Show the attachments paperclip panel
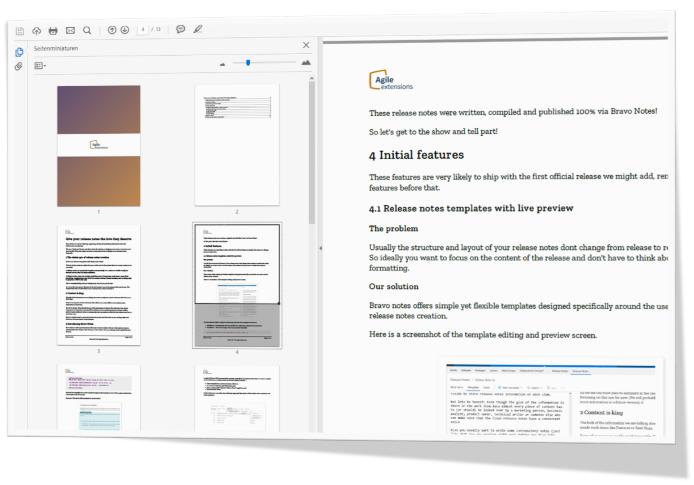This screenshot has height=485, width=694. (19, 67)
